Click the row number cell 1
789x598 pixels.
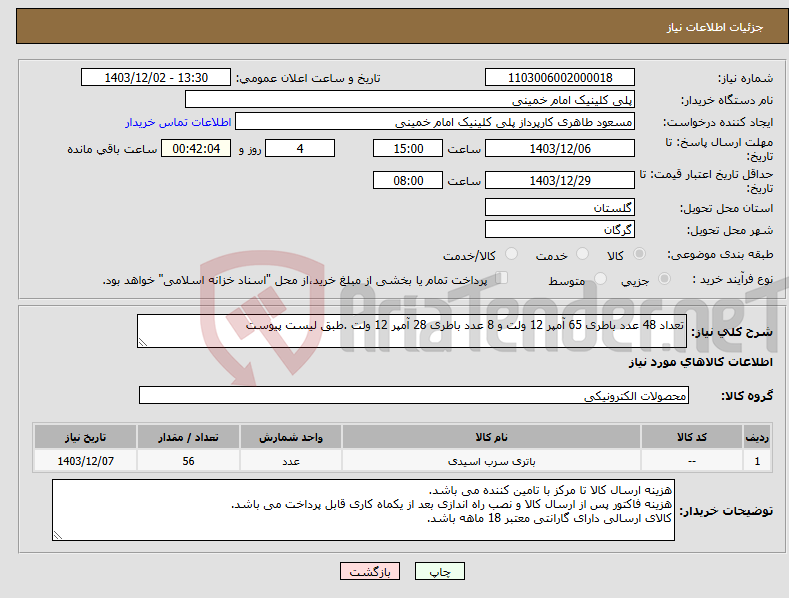click(x=757, y=461)
